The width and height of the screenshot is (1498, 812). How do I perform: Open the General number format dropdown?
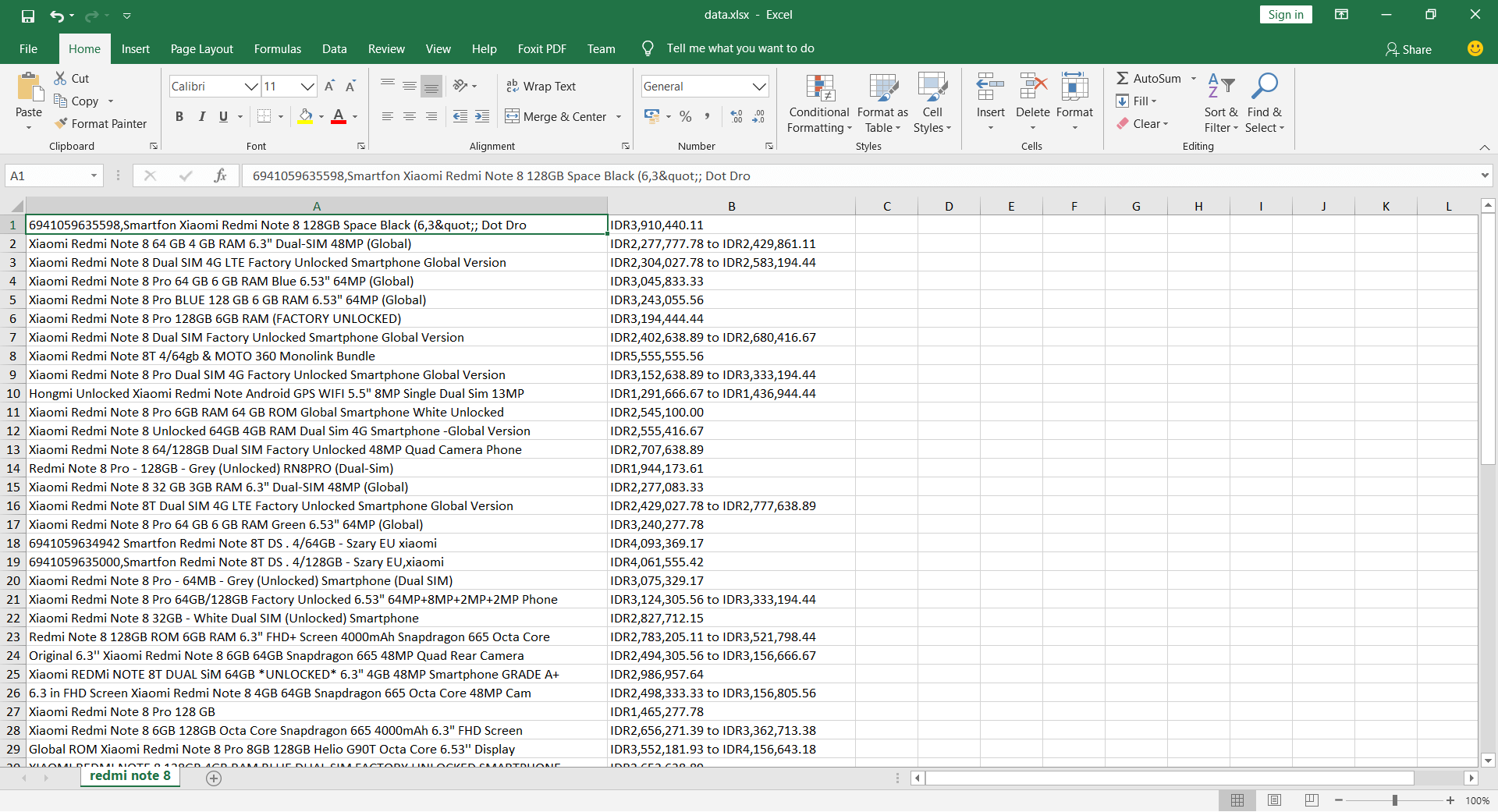tap(758, 87)
